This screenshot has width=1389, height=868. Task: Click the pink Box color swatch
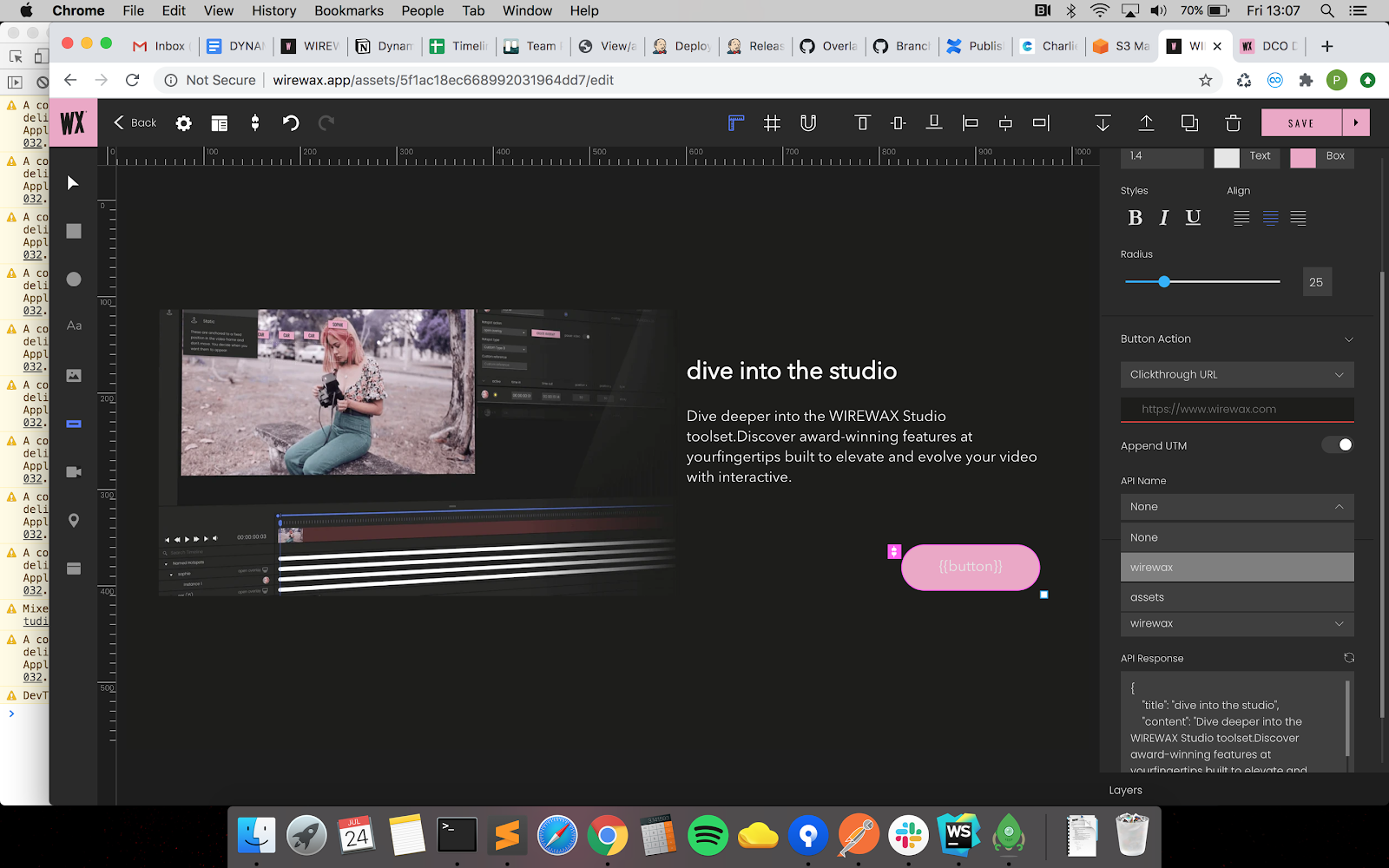(x=1302, y=157)
